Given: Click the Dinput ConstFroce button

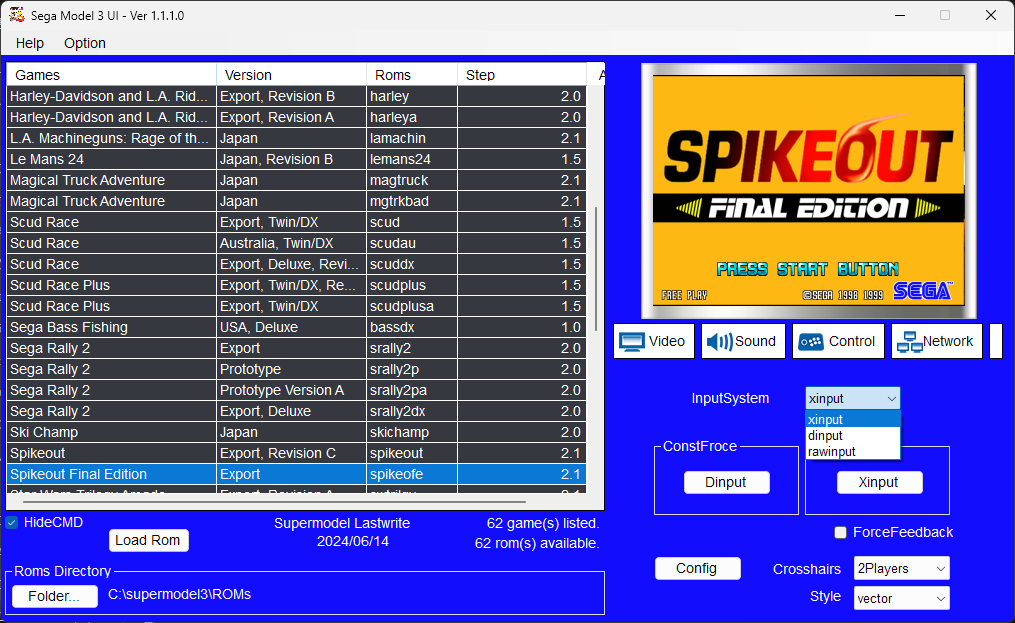Looking at the screenshot, I should point(726,482).
